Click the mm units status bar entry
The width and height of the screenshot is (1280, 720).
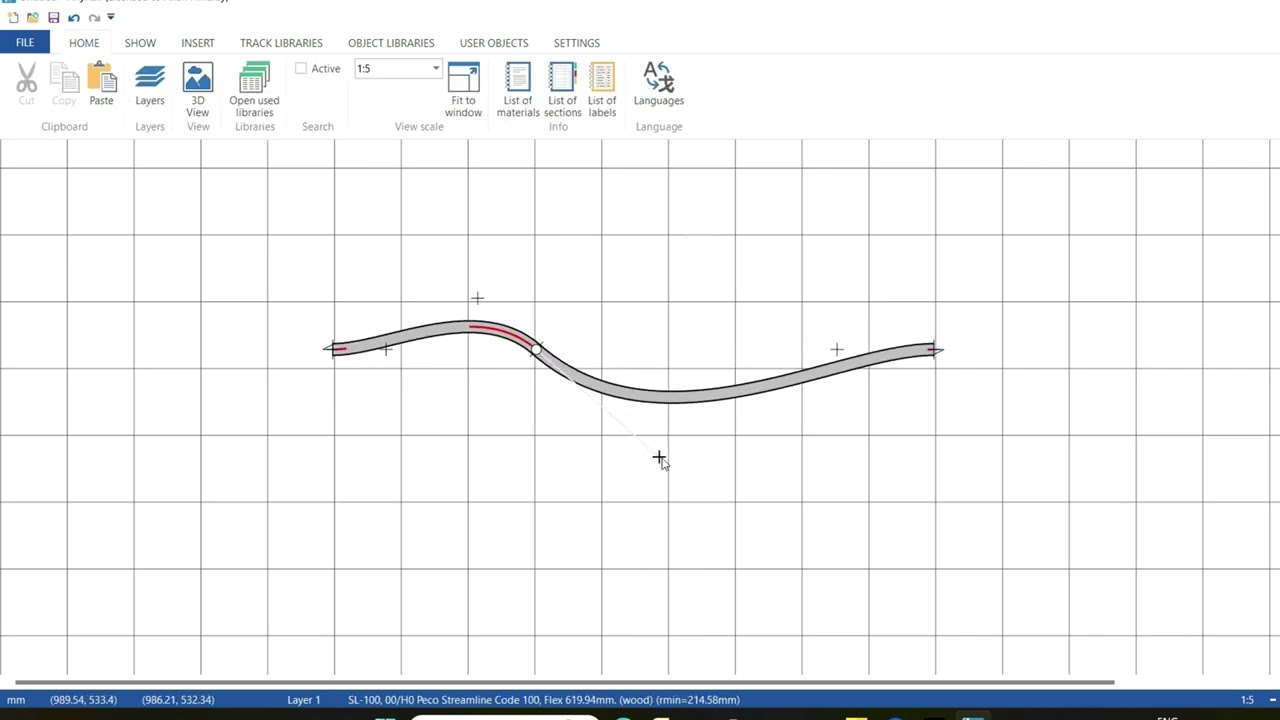tap(16, 700)
